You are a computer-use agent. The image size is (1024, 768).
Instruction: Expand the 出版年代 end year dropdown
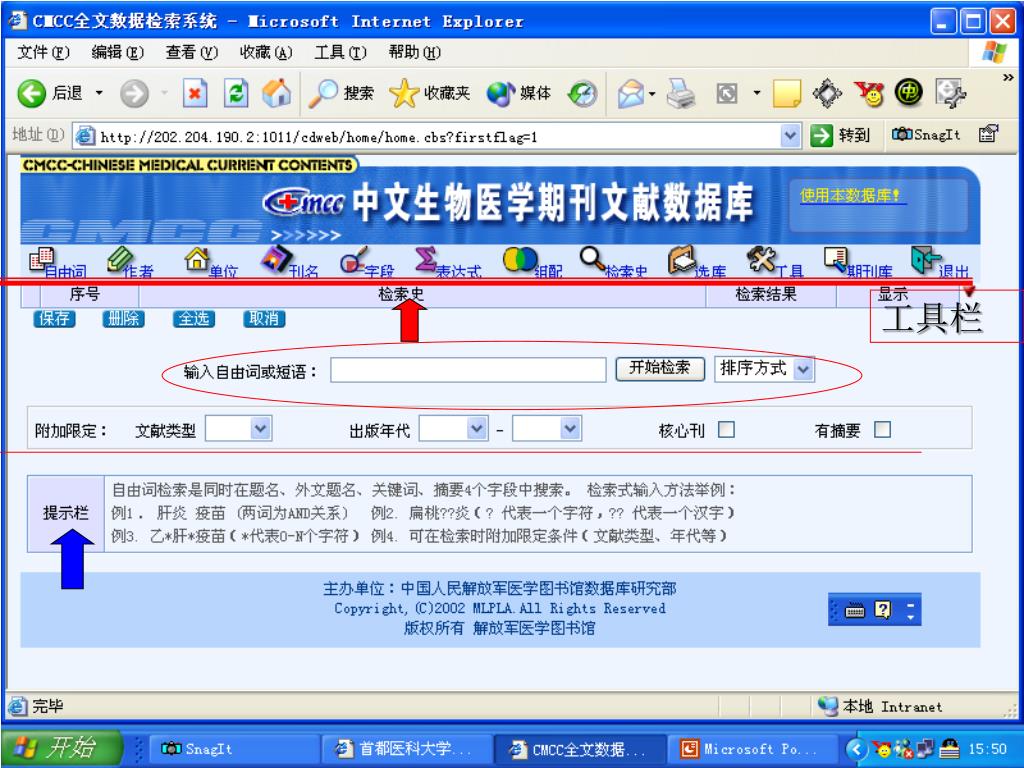click(x=570, y=428)
